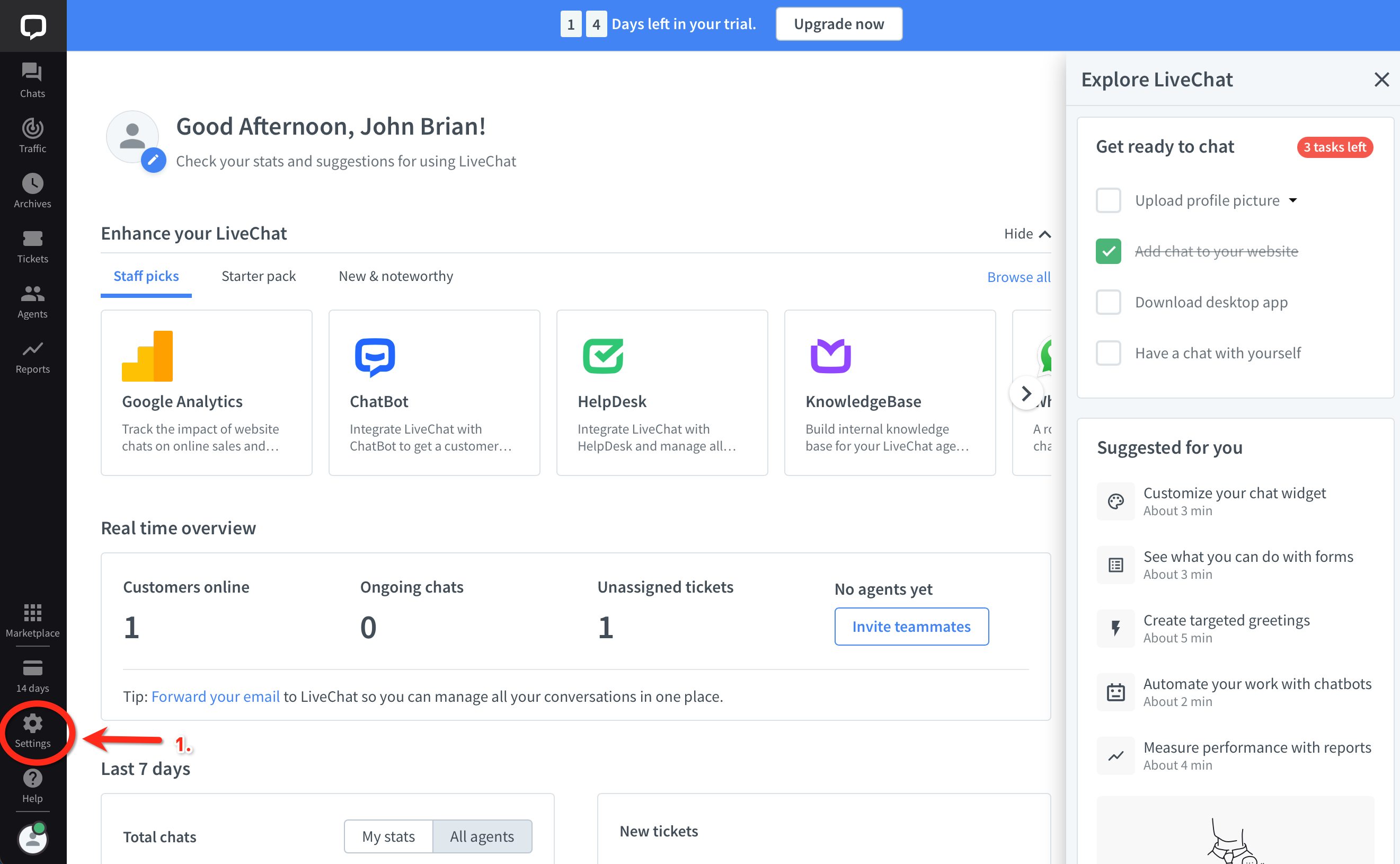Open the Forward your email link
Image resolution: width=1400 pixels, height=864 pixels.
215,697
